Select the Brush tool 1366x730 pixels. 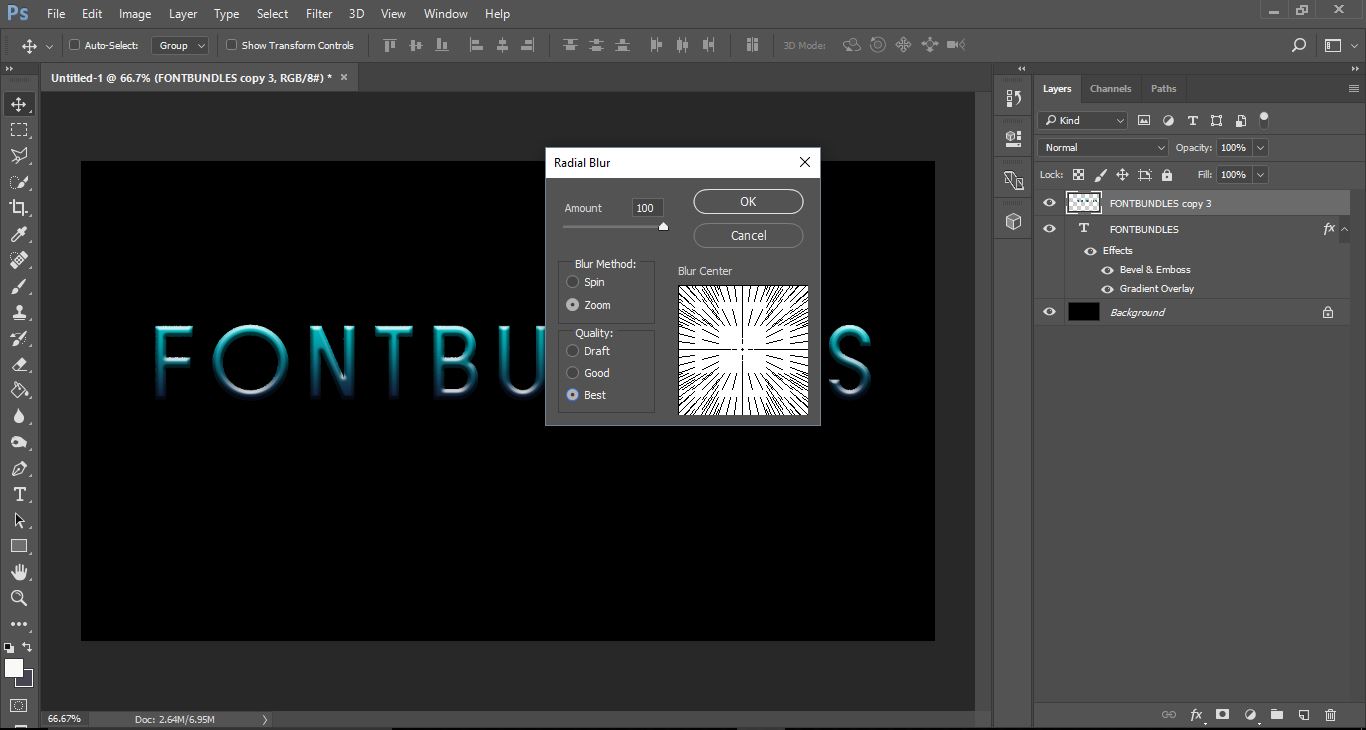pyautogui.click(x=19, y=286)
